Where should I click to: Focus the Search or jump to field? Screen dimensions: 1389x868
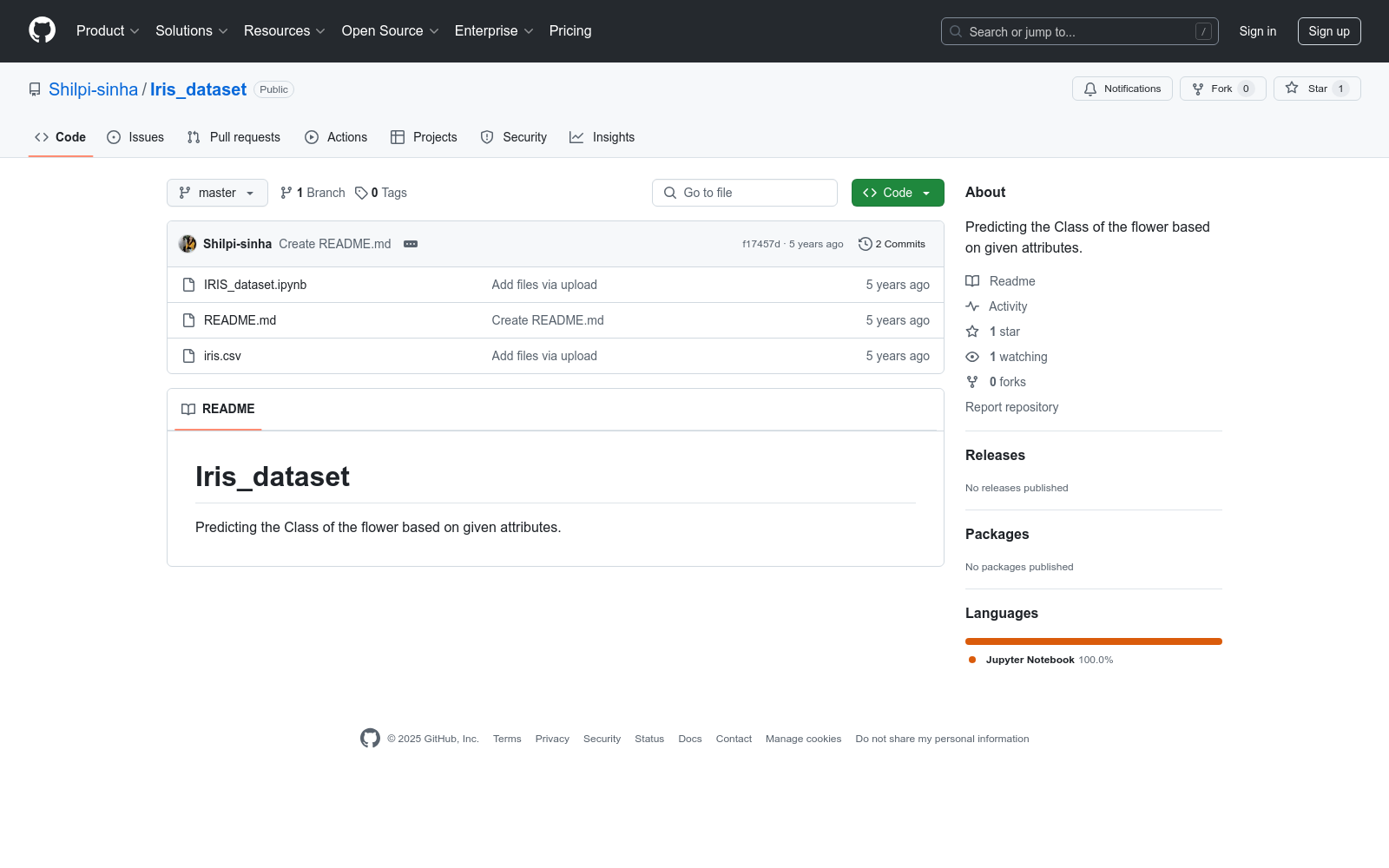[1080, 31]
